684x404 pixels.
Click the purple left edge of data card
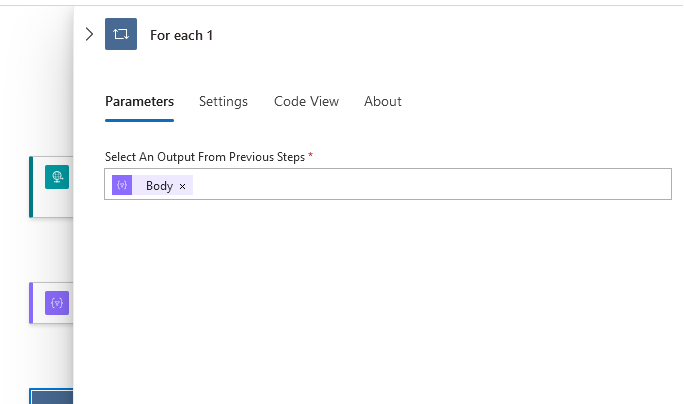(31, 303)
